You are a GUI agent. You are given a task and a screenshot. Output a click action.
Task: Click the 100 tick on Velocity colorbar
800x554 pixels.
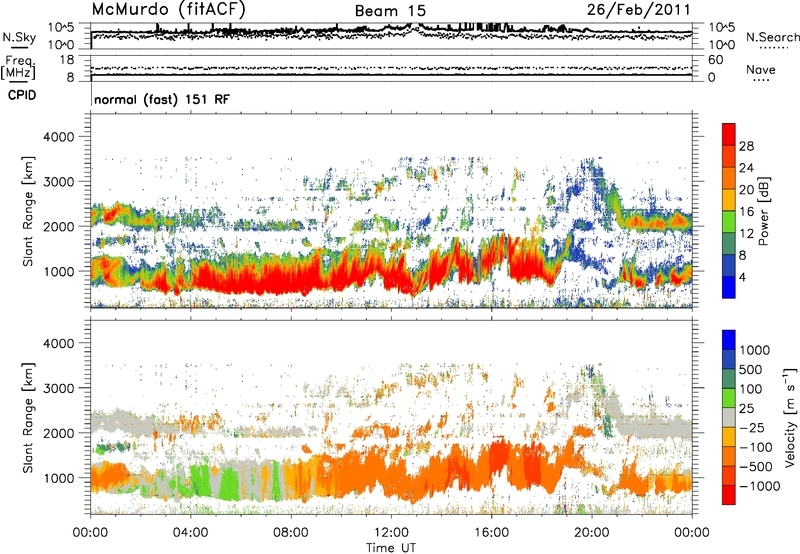click(751, 389)
